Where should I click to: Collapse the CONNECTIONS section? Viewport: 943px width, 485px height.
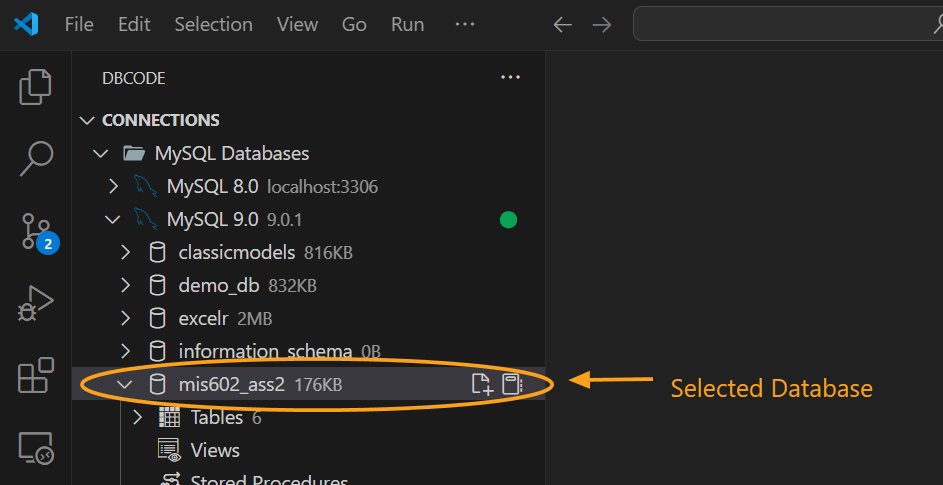coord(87,120)
